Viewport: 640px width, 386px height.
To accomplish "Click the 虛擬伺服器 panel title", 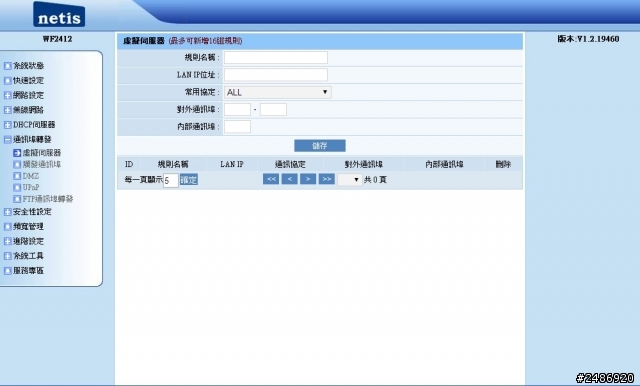I will tap(144, 41).
